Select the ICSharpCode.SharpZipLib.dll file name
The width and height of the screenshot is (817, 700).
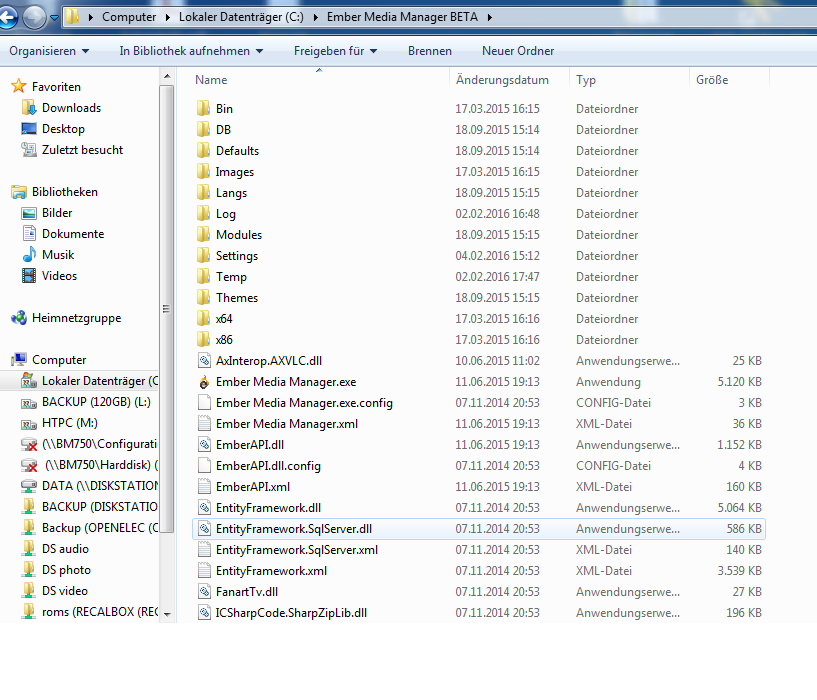point(291,612)
